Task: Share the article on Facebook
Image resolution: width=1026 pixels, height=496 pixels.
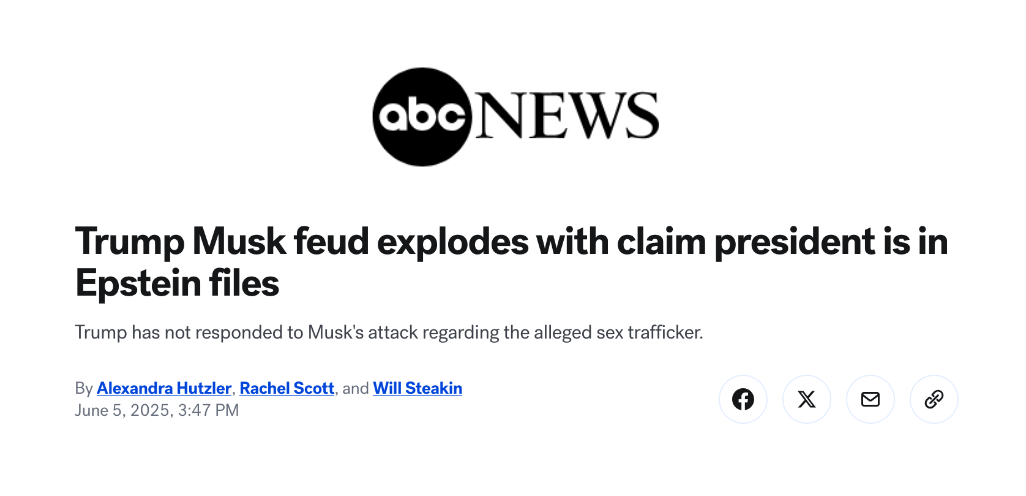Action: click(x=743, y=399)
